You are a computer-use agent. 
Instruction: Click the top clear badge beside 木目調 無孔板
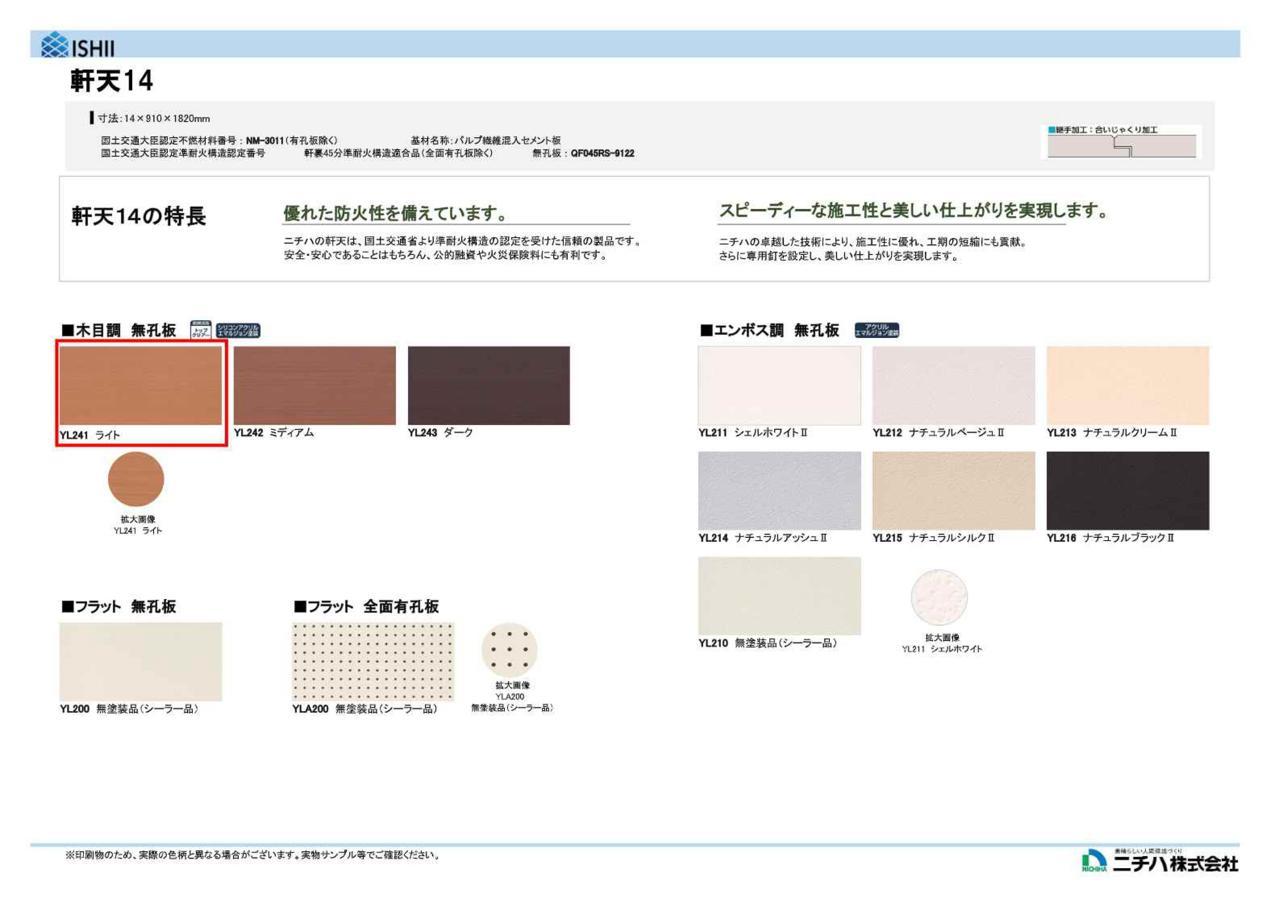coord(201,331)
